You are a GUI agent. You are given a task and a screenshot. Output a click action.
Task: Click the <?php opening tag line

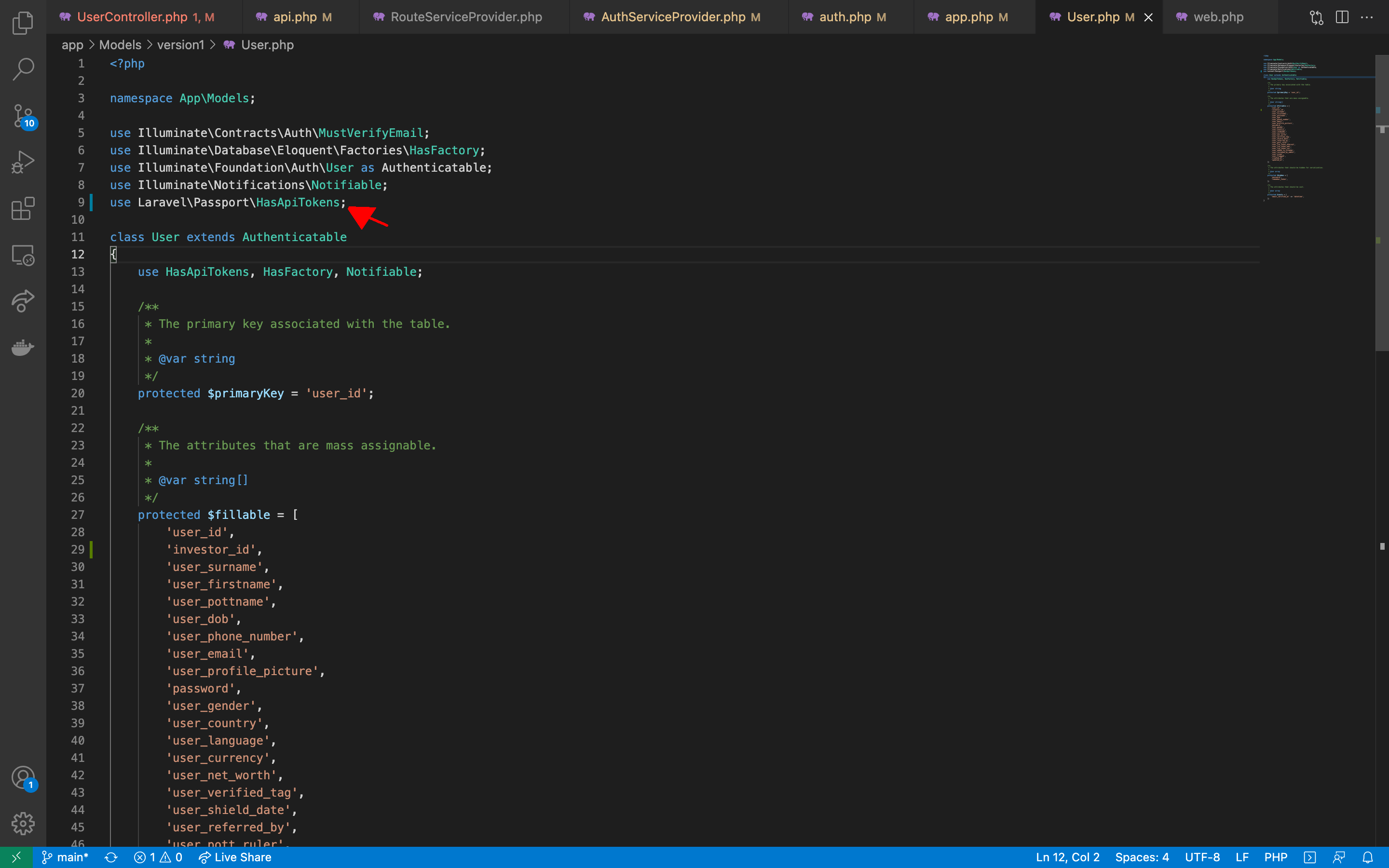point(127,64)
